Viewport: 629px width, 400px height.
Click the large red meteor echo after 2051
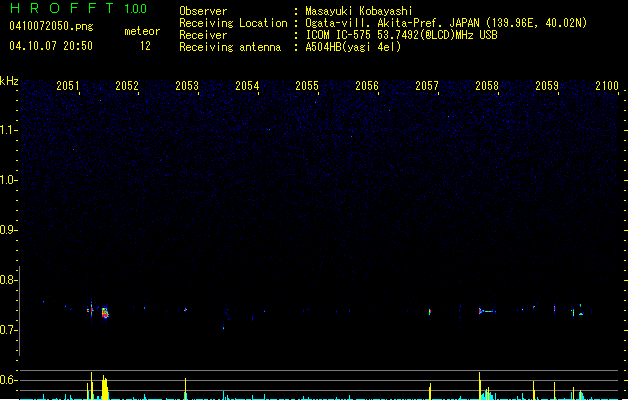[x=105, y=313]
